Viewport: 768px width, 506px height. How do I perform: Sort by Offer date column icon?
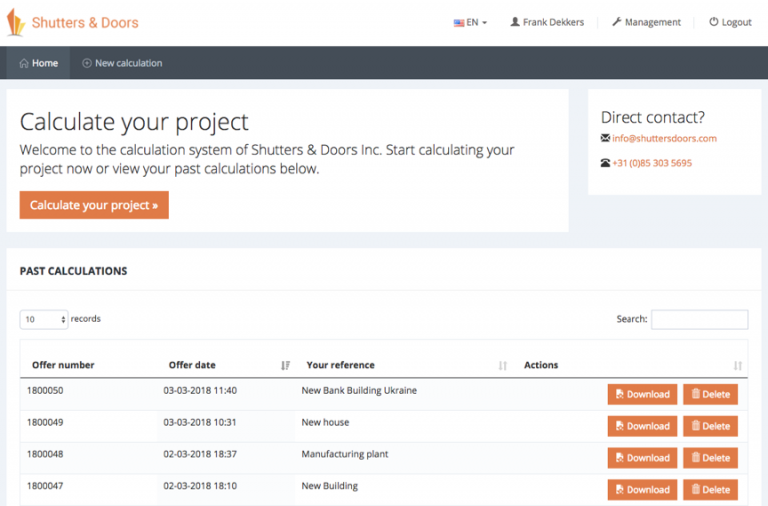(x=286, y=365)
